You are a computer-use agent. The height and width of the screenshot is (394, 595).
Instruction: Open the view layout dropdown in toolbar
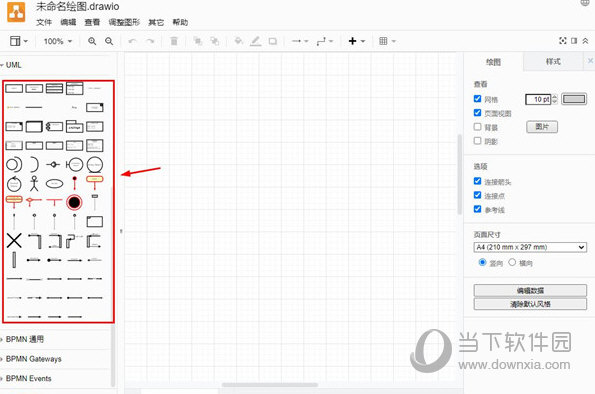pos(19,41)
